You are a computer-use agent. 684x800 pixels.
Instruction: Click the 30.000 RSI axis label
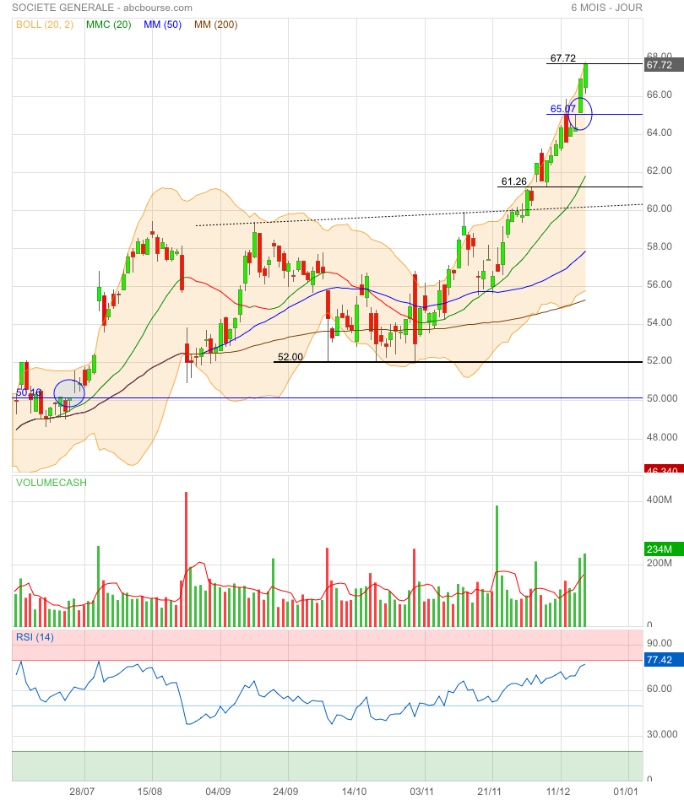pos(662,734)
